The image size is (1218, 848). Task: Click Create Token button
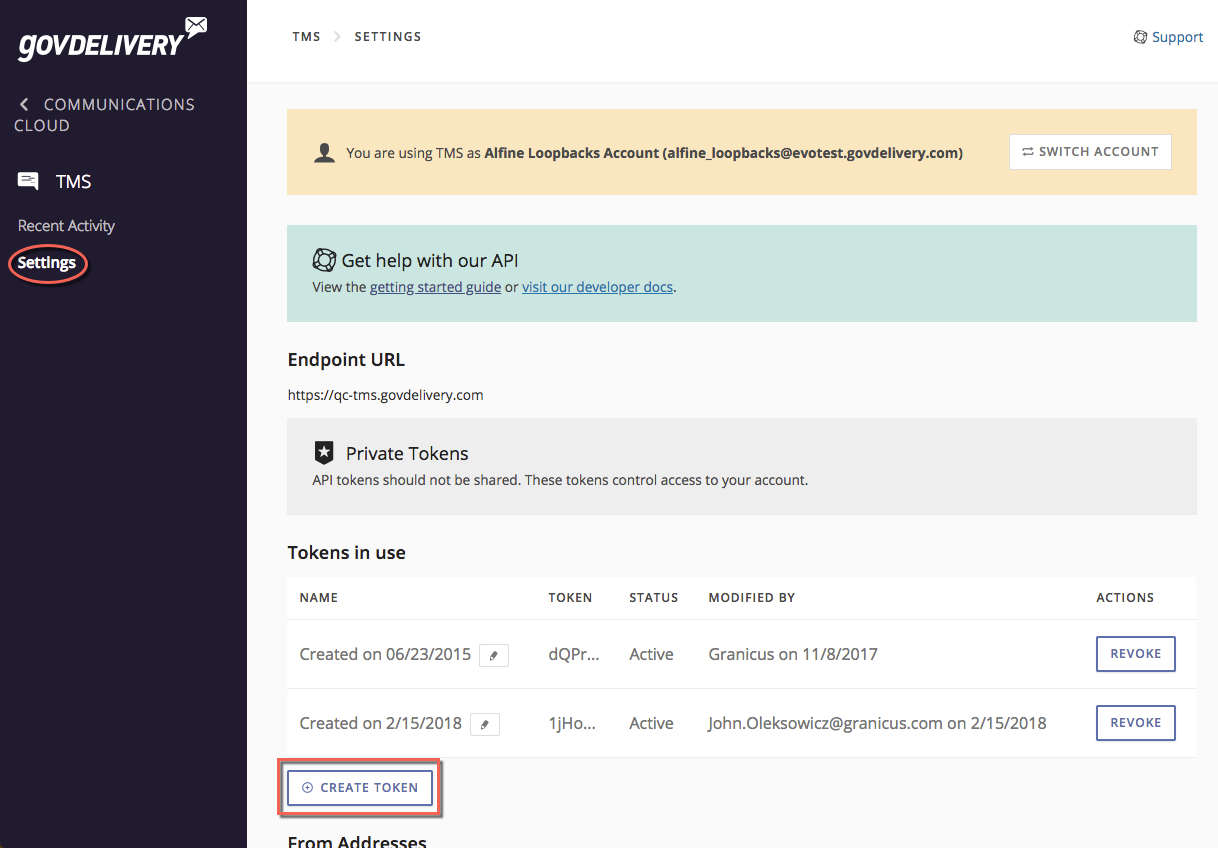(360, 788)
